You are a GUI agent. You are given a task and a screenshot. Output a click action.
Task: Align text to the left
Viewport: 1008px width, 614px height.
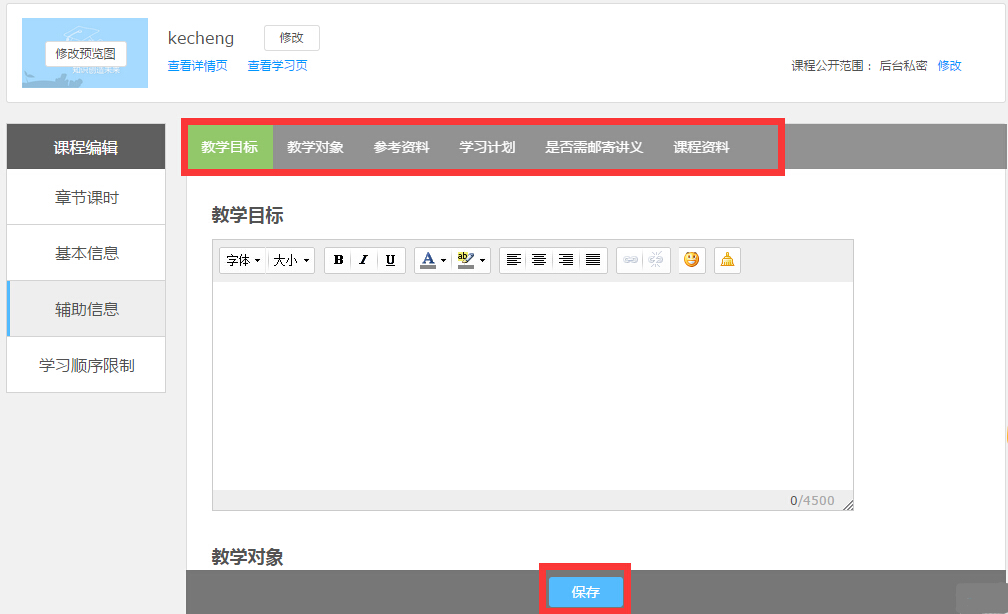[x=513, y=260]
